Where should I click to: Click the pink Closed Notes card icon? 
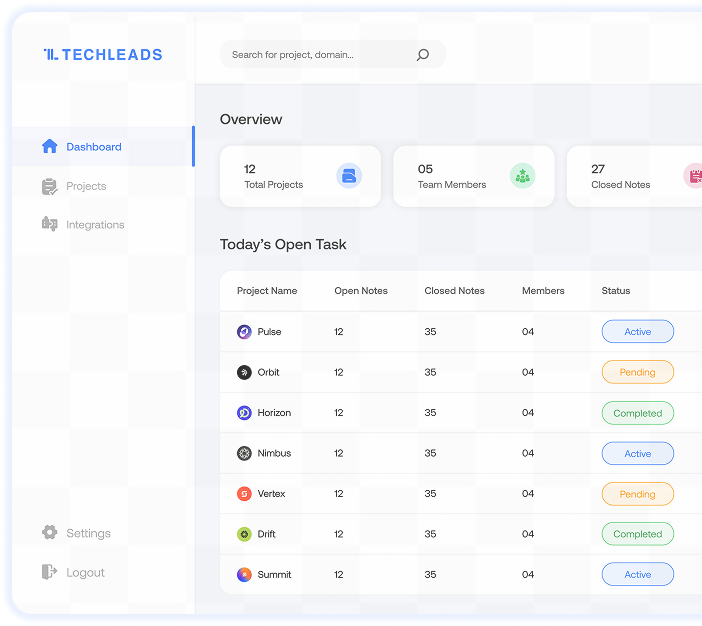(x=693, y=176)
